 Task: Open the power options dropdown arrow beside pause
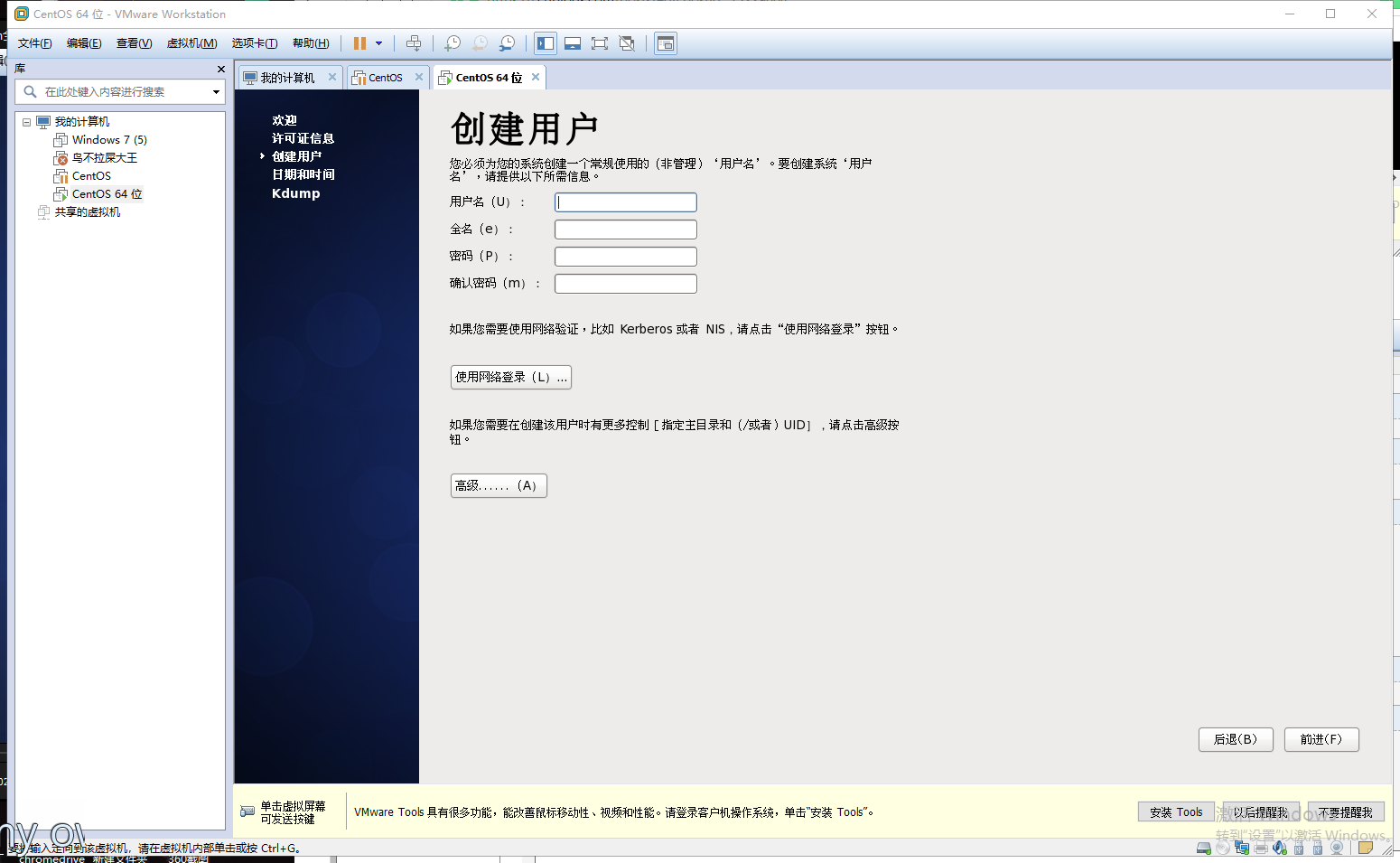pos(378,43)
